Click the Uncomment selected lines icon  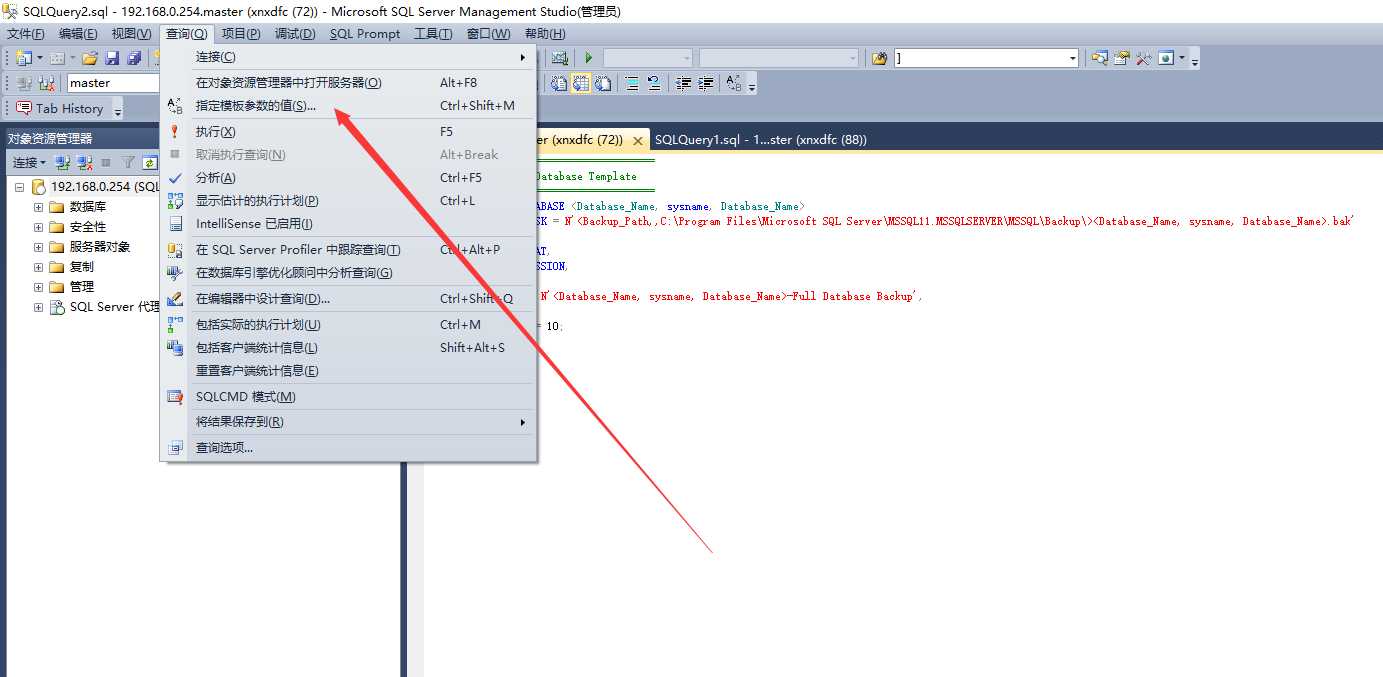[x=654, y=83]
